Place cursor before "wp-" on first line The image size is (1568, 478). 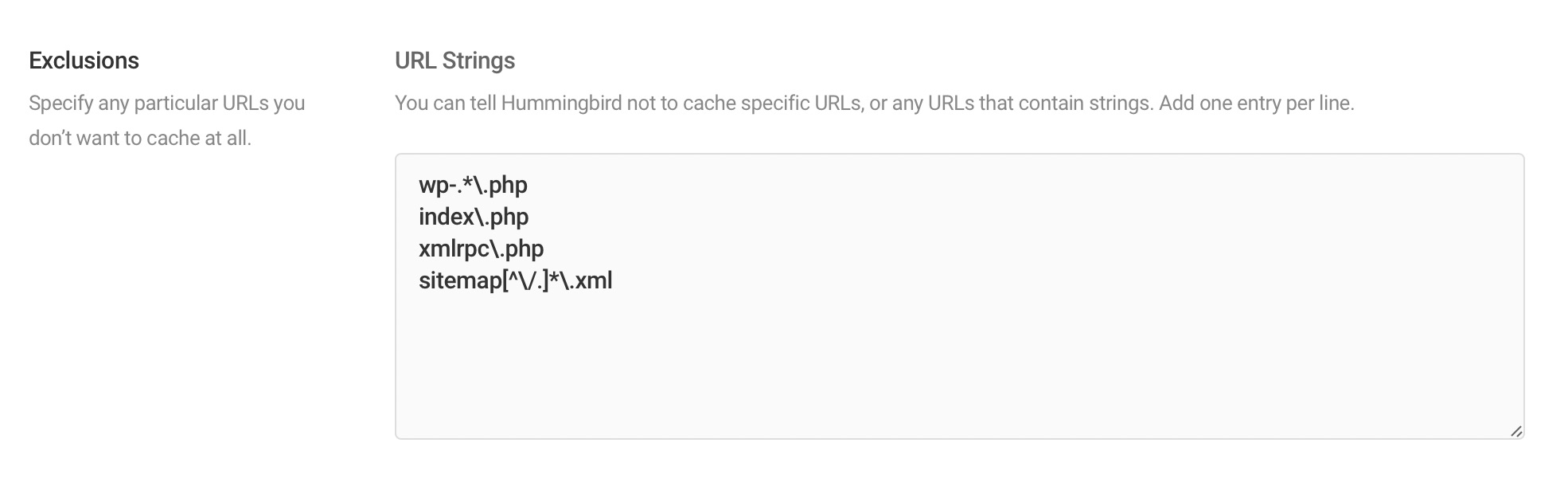[419, 186]
